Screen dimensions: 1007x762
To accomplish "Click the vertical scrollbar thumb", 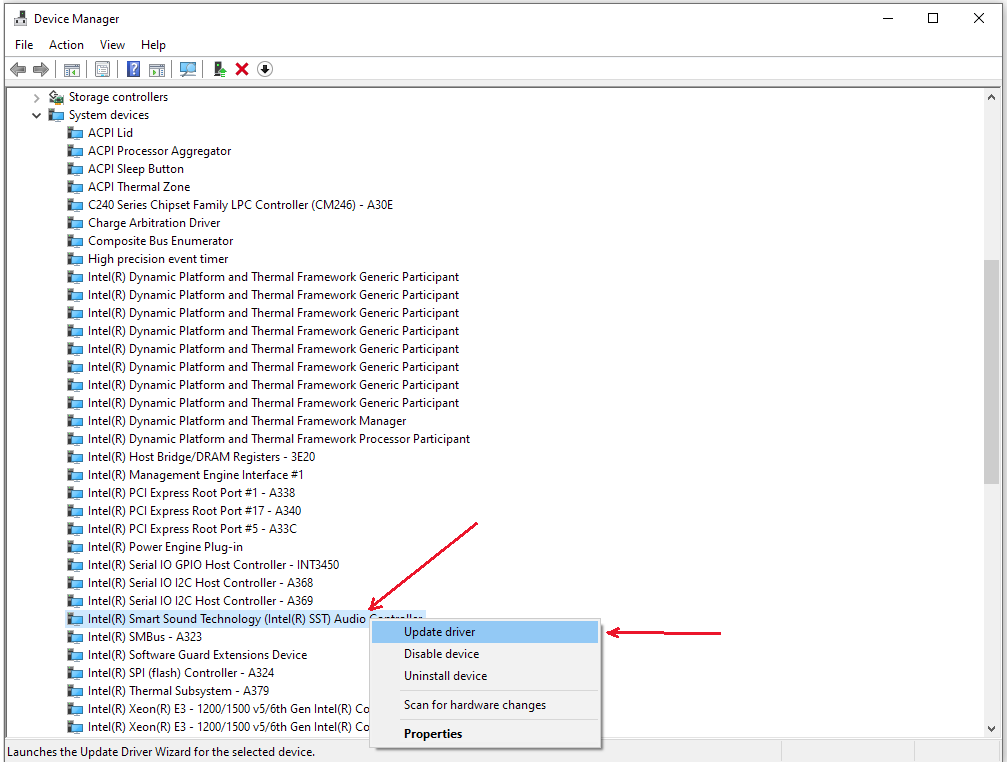I will click(991, 371).
